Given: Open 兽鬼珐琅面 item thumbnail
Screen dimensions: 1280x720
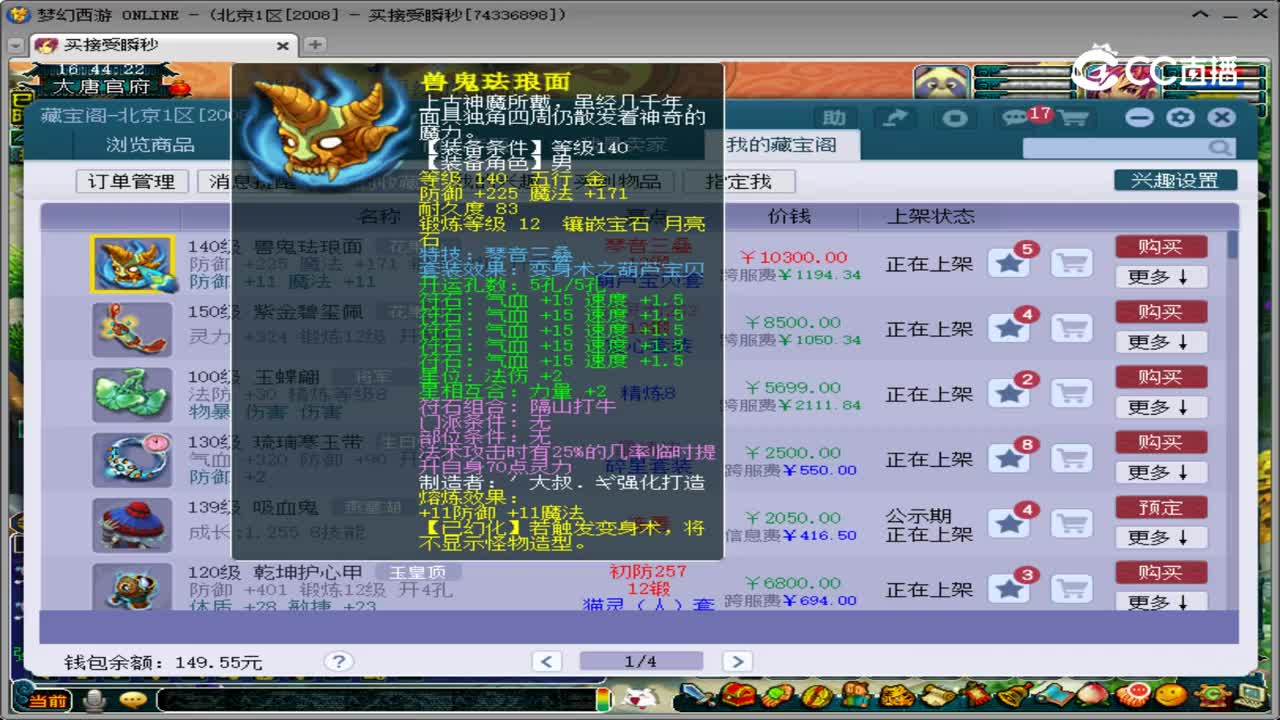Looking at the screenshot, I should pyautogui.click(x=132, y=264).
